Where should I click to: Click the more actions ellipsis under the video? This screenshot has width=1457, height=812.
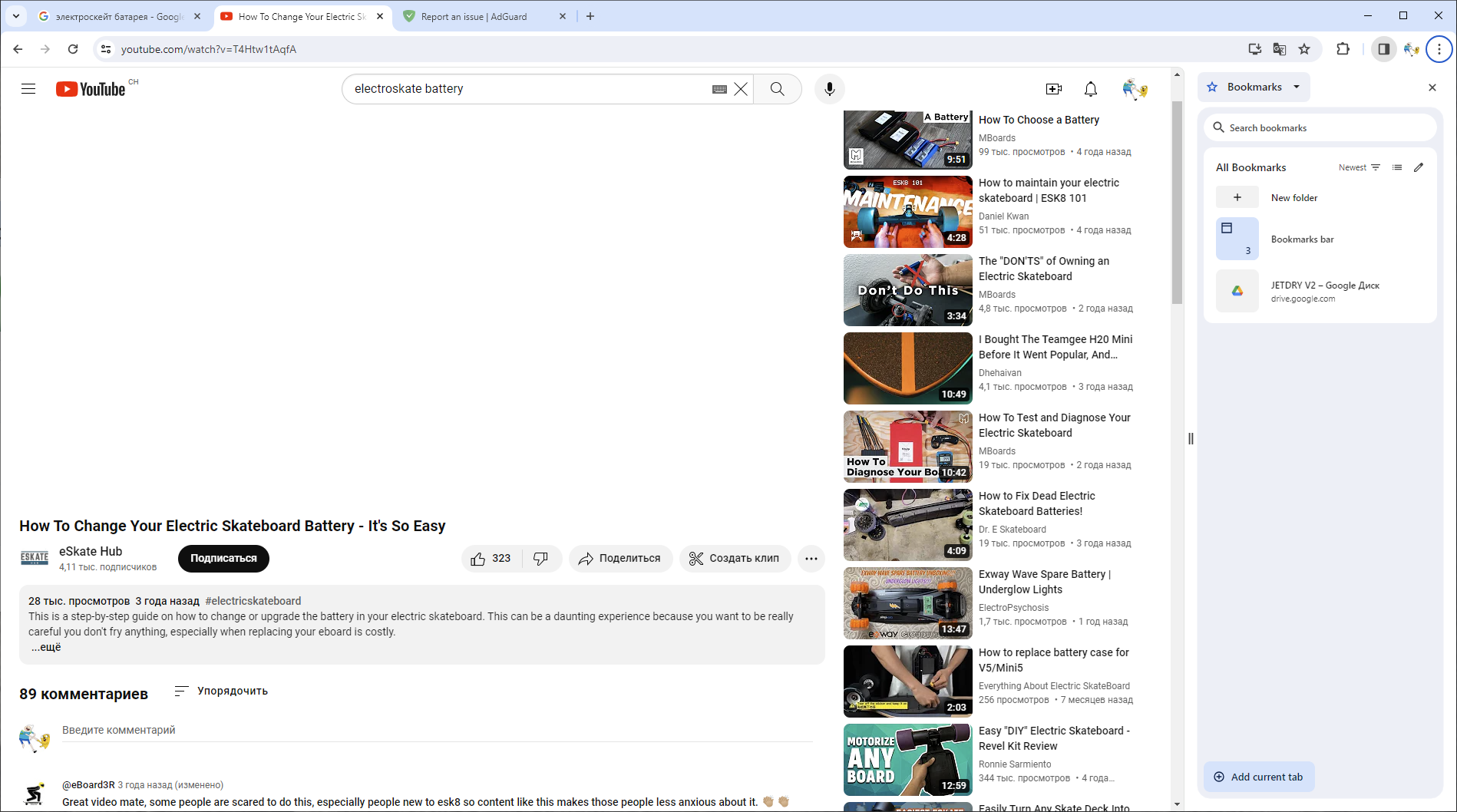811,559
